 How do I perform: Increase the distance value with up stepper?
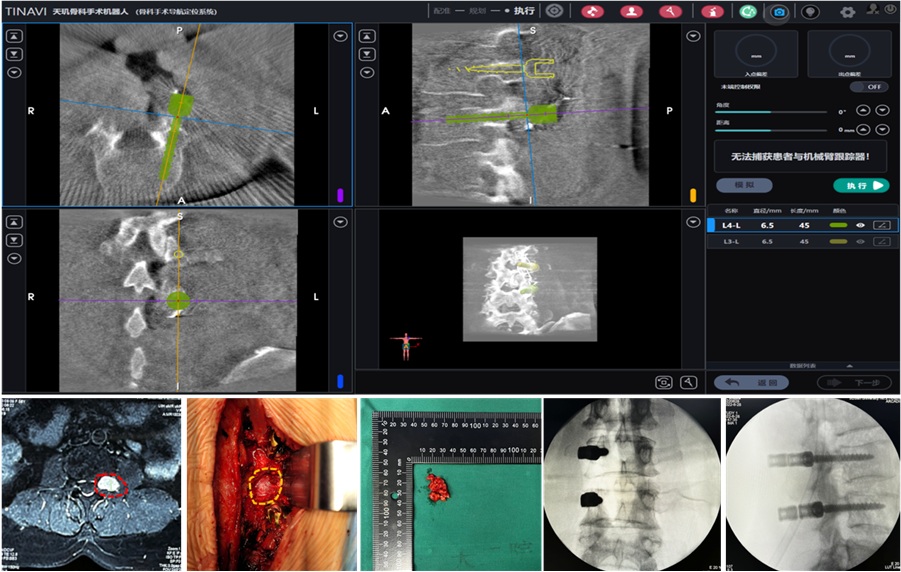point(863,129)
